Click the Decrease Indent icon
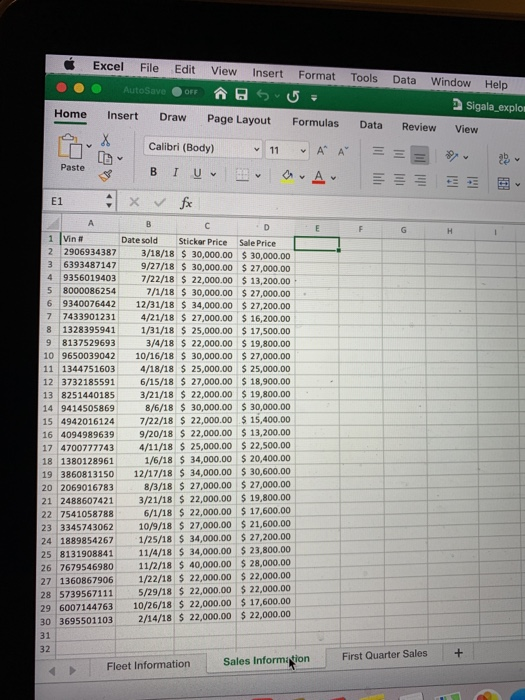The width and height of the screenshot is (525, 700). click(x=452, y=182)
